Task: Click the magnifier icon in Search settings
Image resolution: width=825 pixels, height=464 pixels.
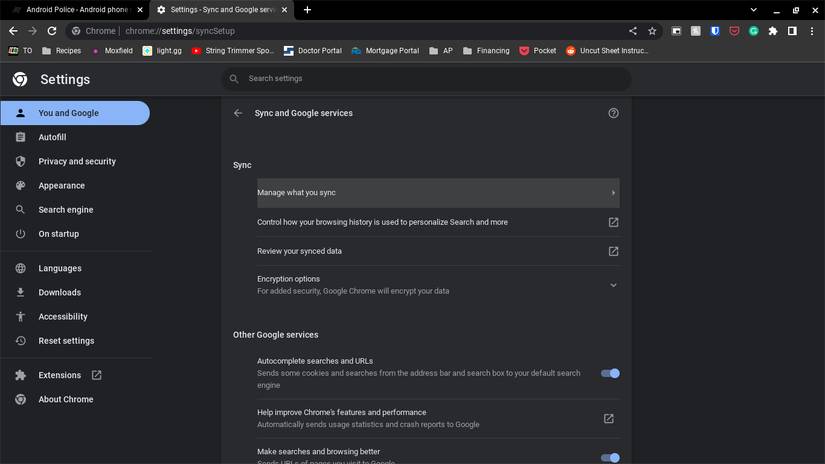Action: pos(234,79)
